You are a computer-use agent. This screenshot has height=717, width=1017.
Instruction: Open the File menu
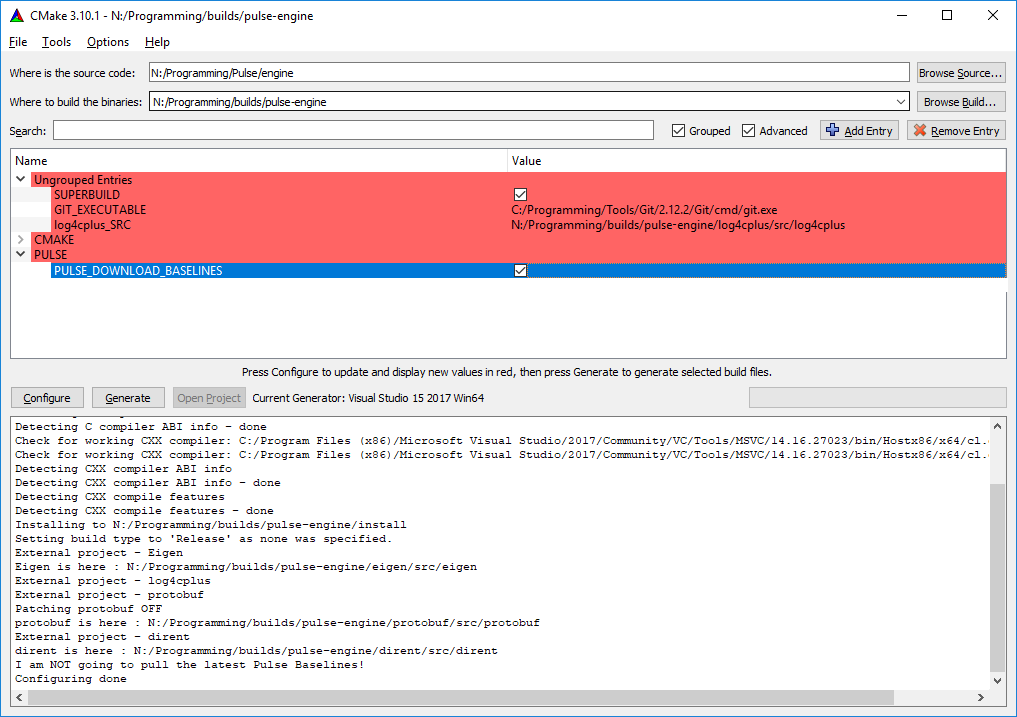point(18,42)
